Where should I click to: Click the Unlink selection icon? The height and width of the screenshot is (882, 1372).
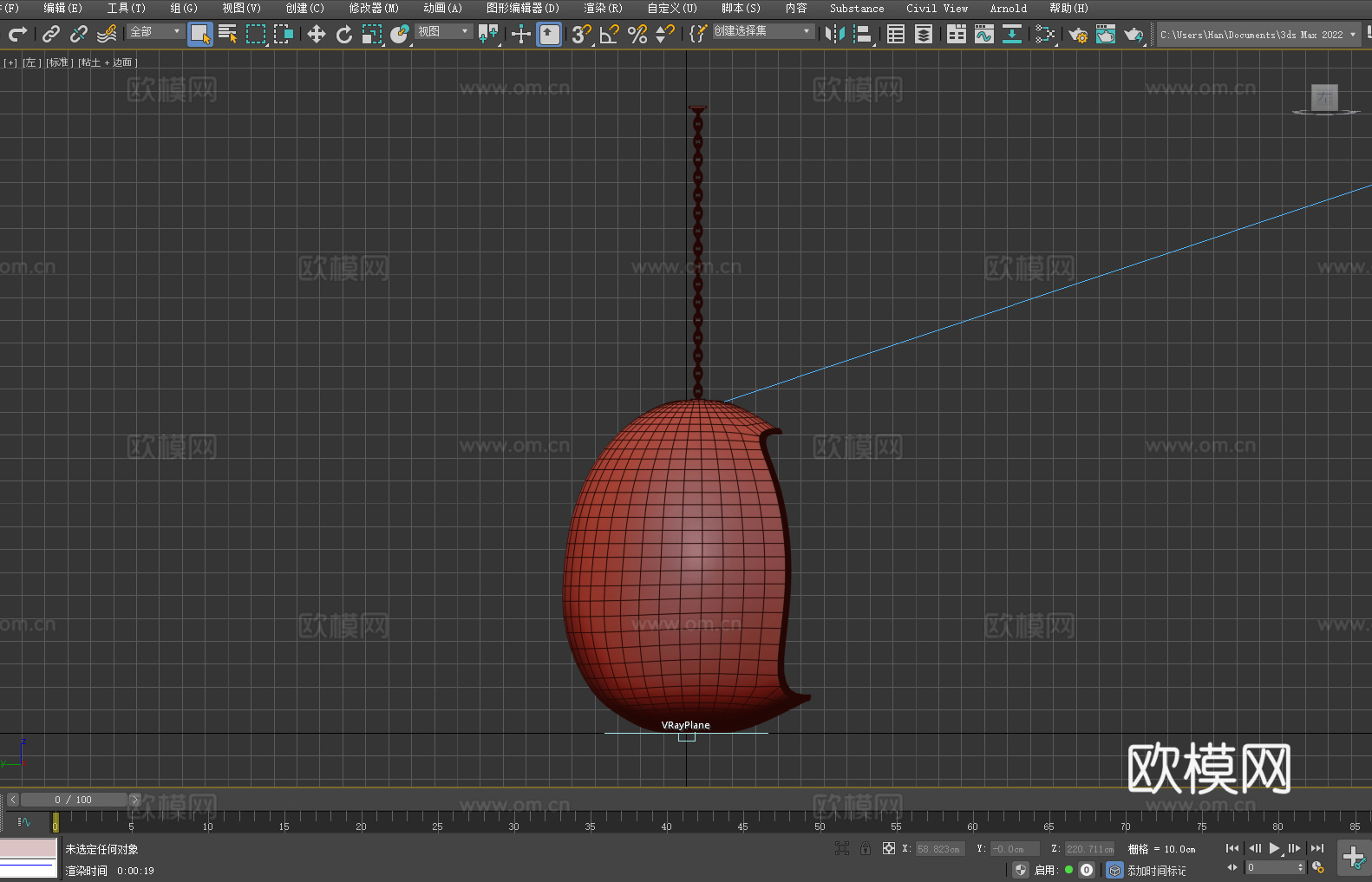click(79, 34)
